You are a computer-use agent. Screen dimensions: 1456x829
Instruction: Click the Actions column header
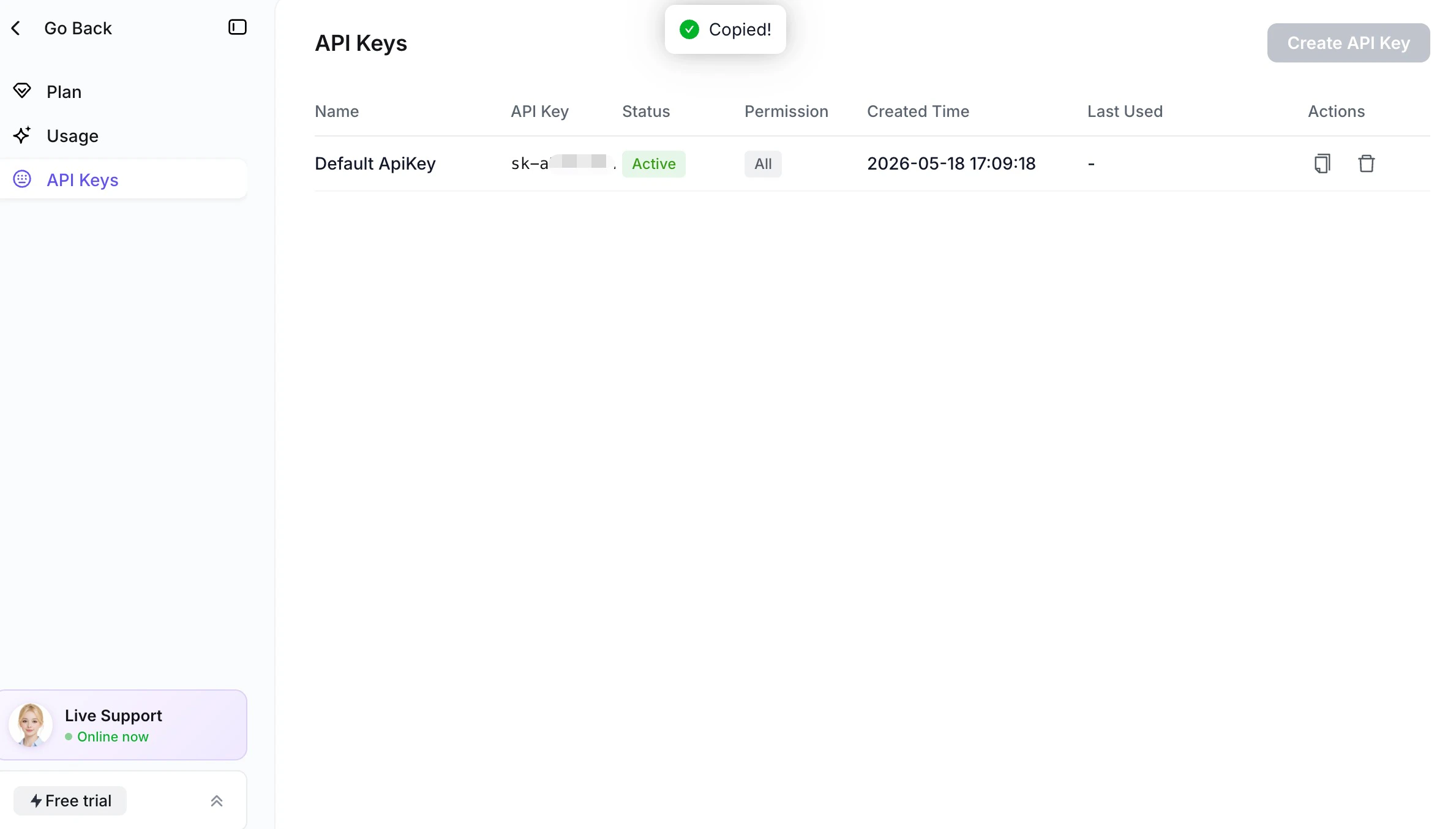click(1336, 111)
